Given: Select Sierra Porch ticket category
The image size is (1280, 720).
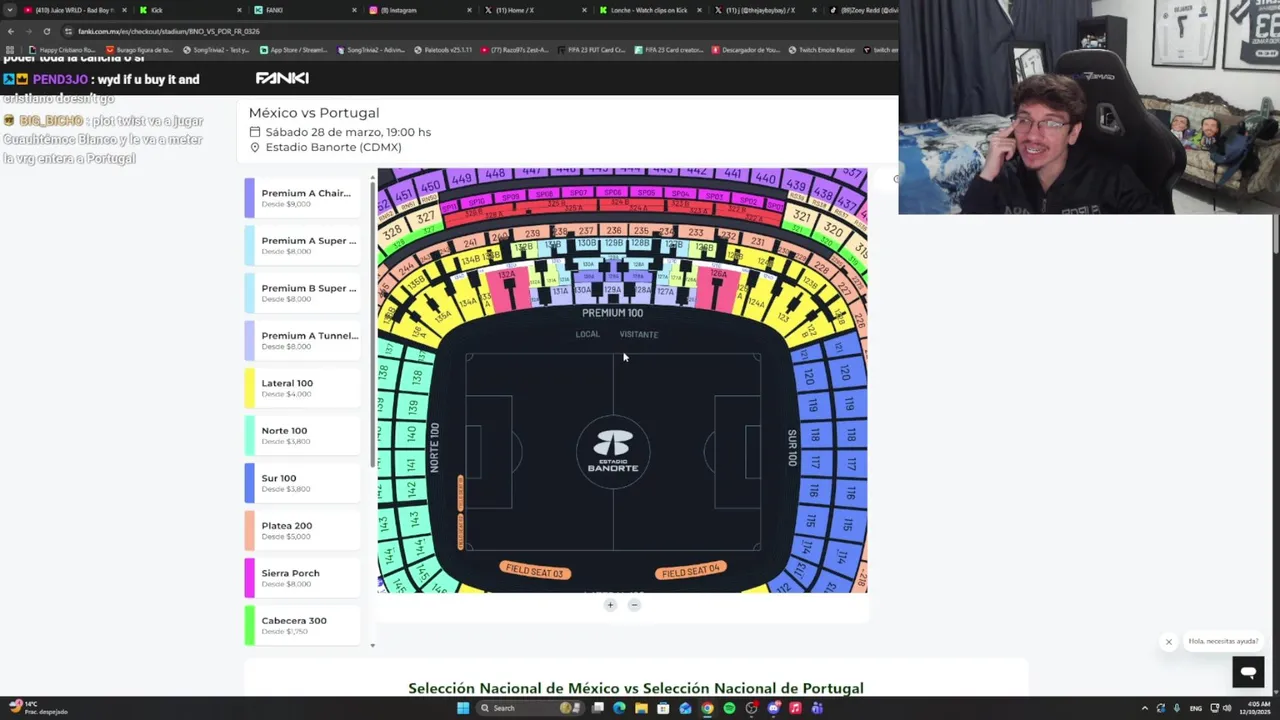Looking at the screenshot, I should click(302, 578).
